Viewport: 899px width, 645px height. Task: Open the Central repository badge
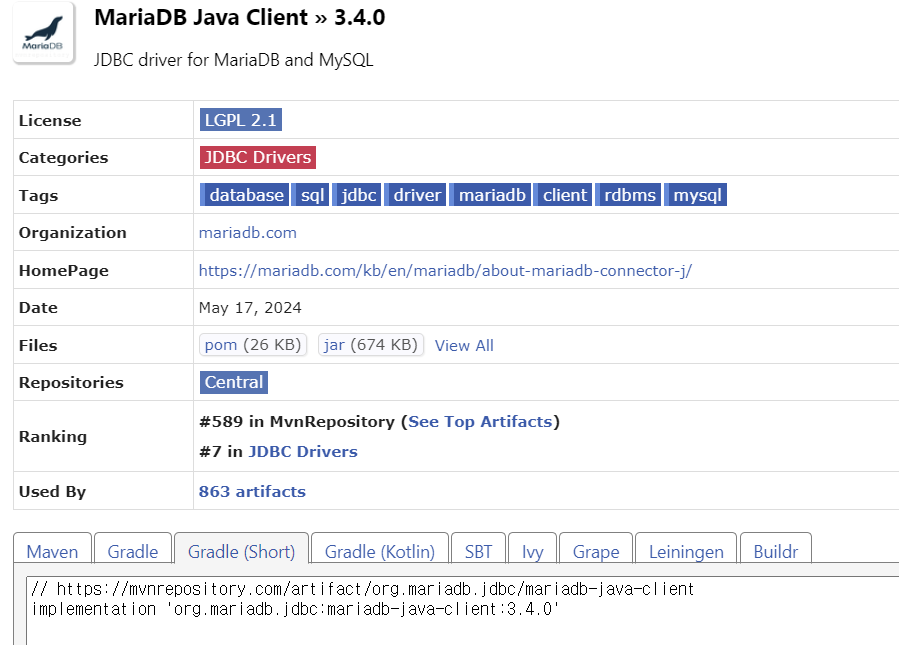coord(234,382)
